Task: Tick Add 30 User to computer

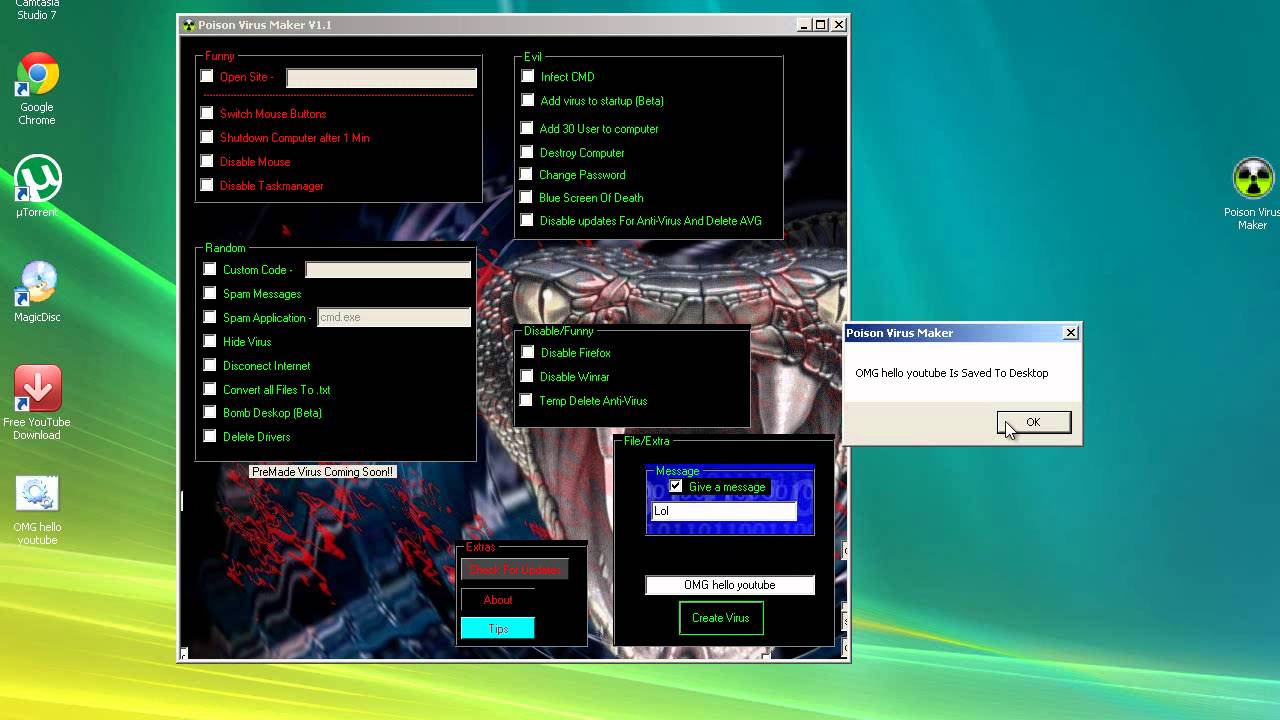Action: 527,128
